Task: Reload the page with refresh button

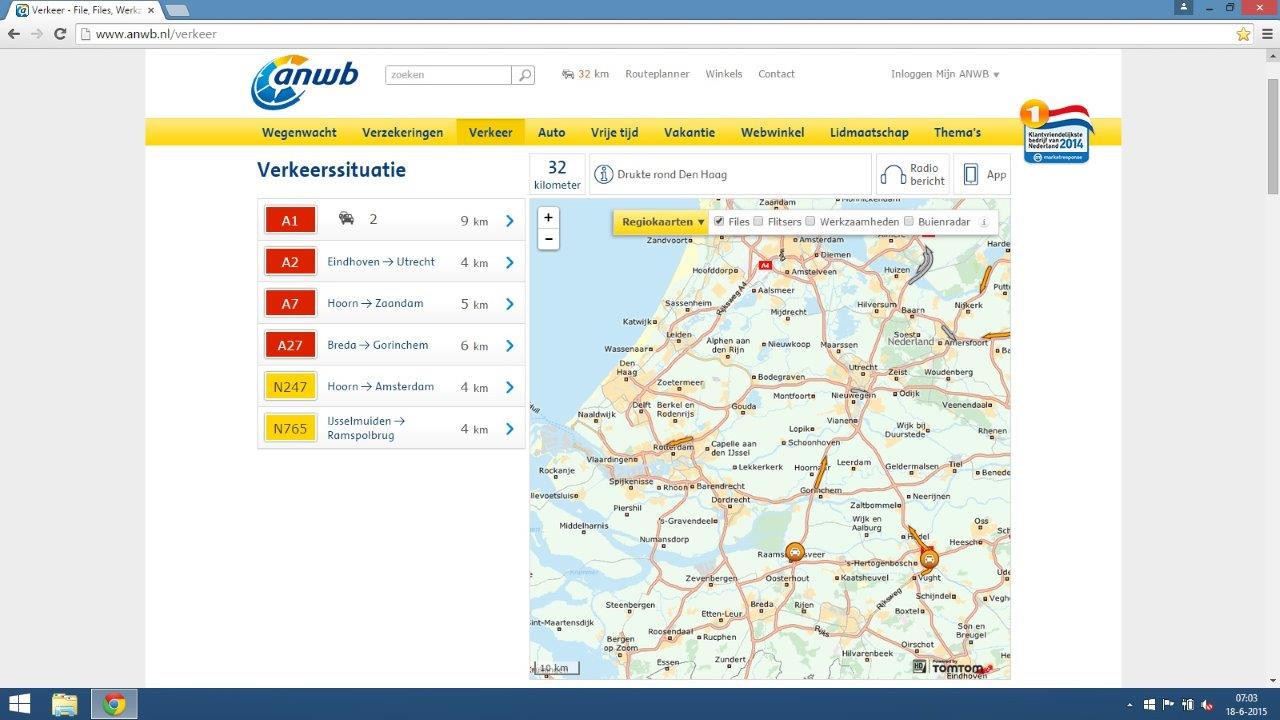Action: pos(60,34)
